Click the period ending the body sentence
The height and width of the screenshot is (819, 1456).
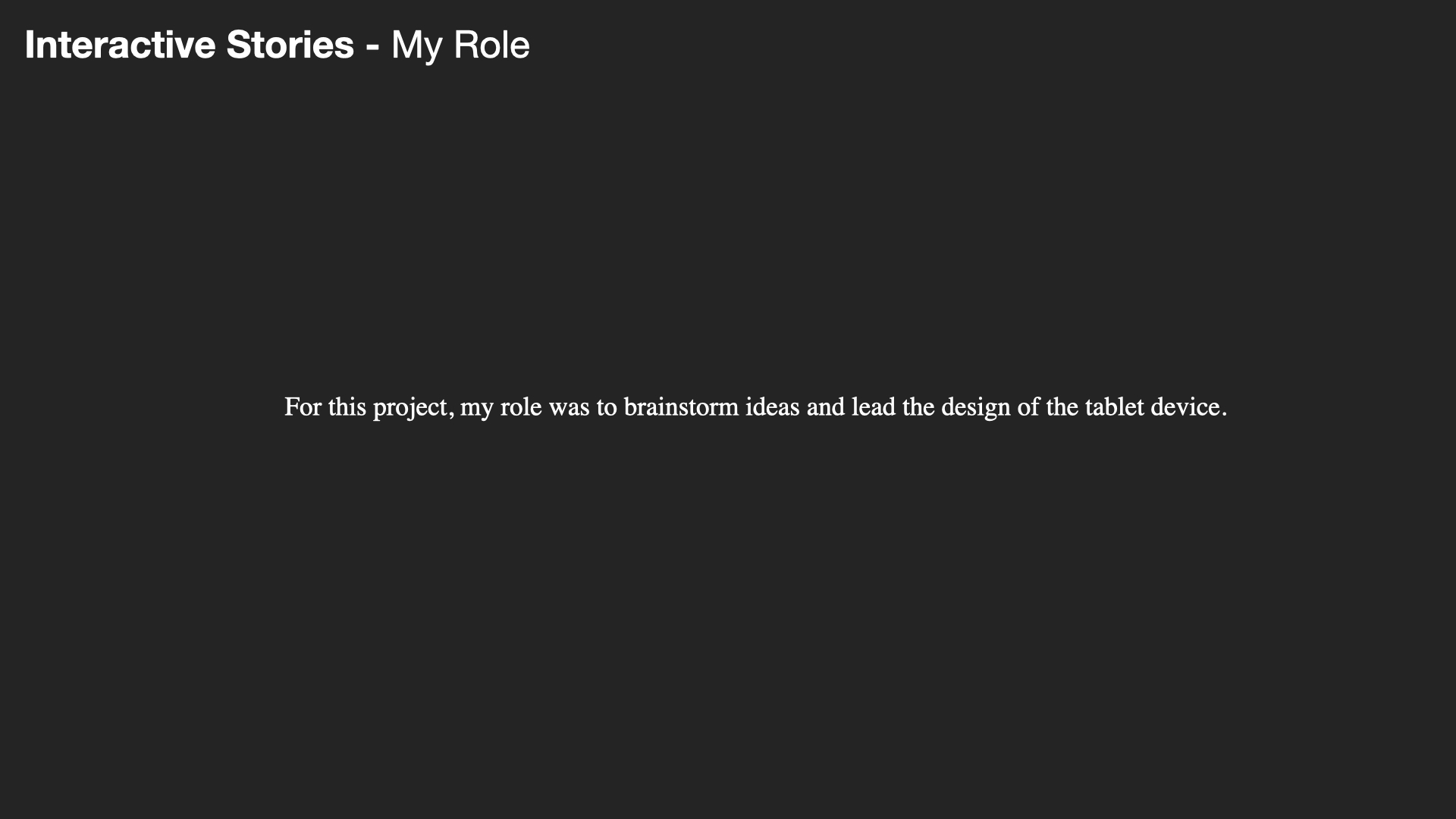coord(1224,414)
